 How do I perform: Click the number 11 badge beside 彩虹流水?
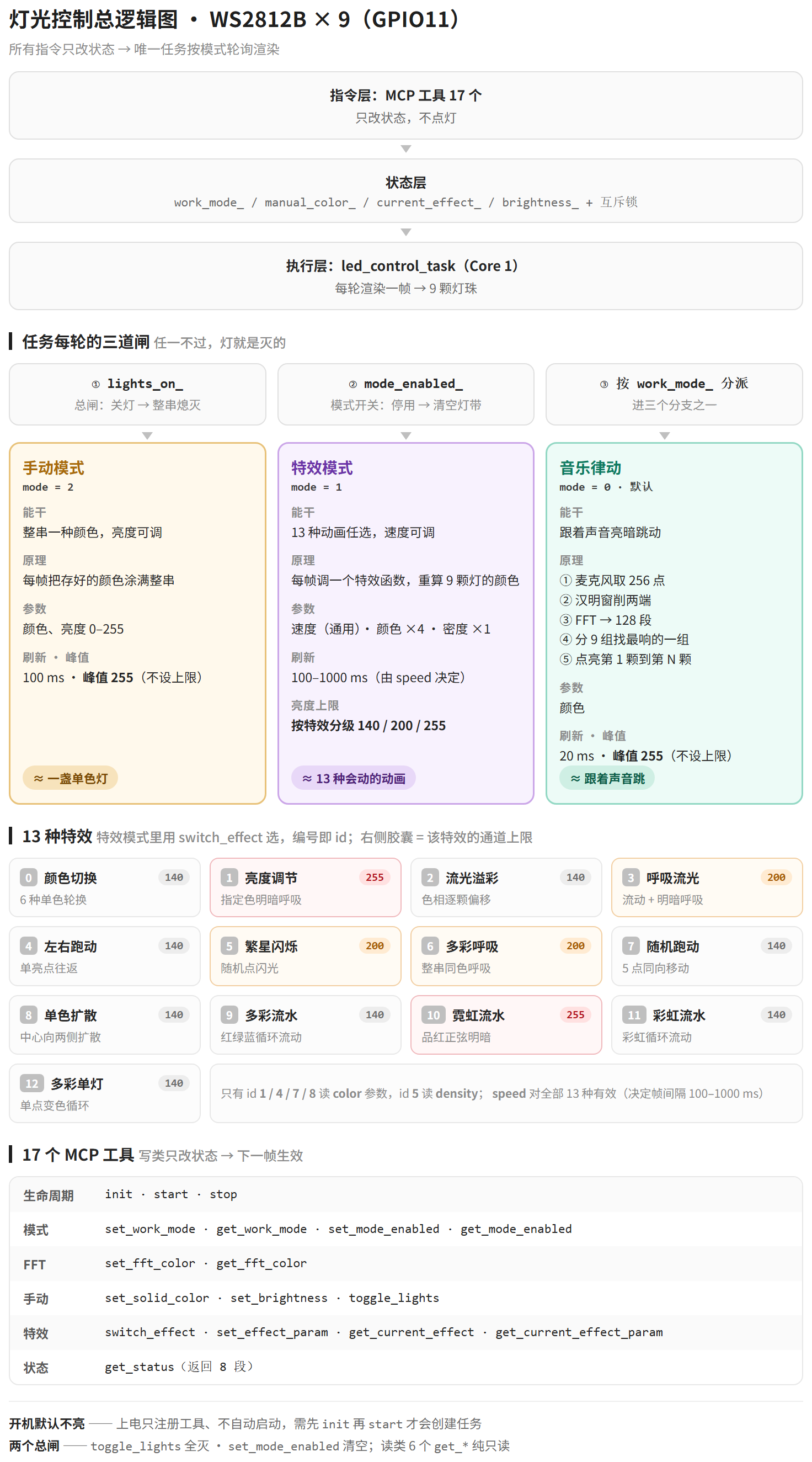(x=634, y=1015)
